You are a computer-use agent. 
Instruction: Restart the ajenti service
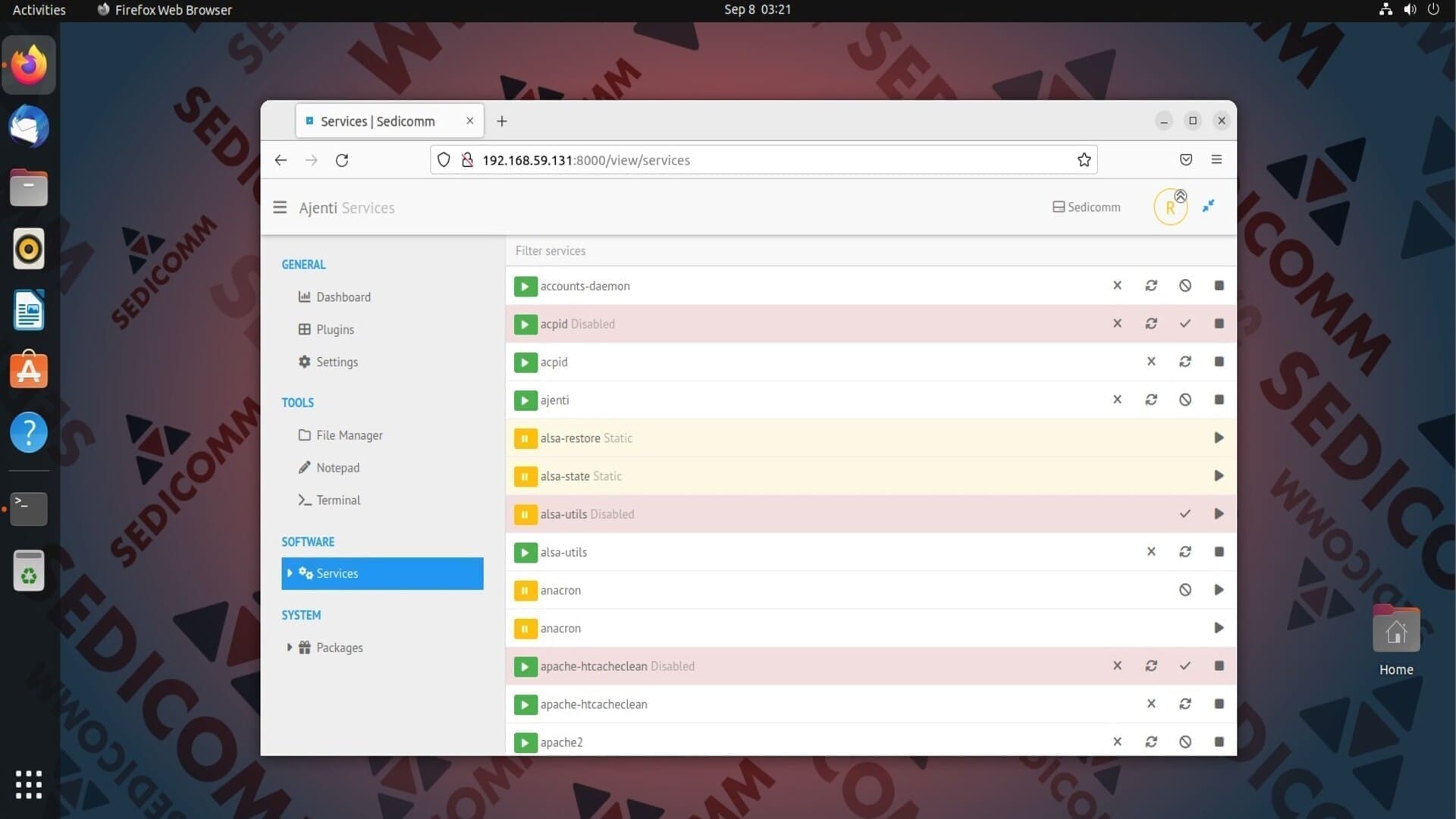pos(1150,400)
